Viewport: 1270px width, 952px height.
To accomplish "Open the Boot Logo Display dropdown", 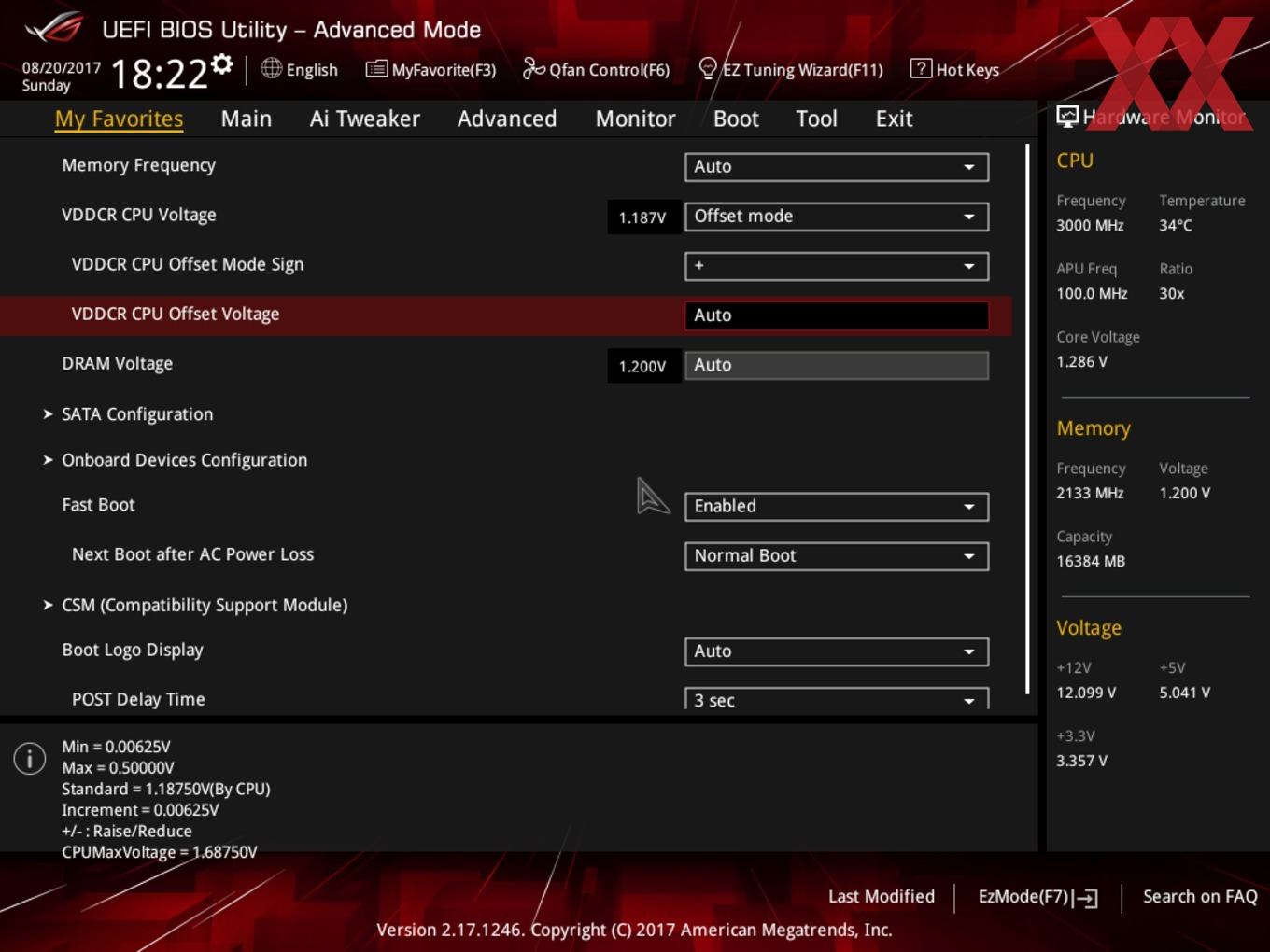I will click(x=837, y=651).
